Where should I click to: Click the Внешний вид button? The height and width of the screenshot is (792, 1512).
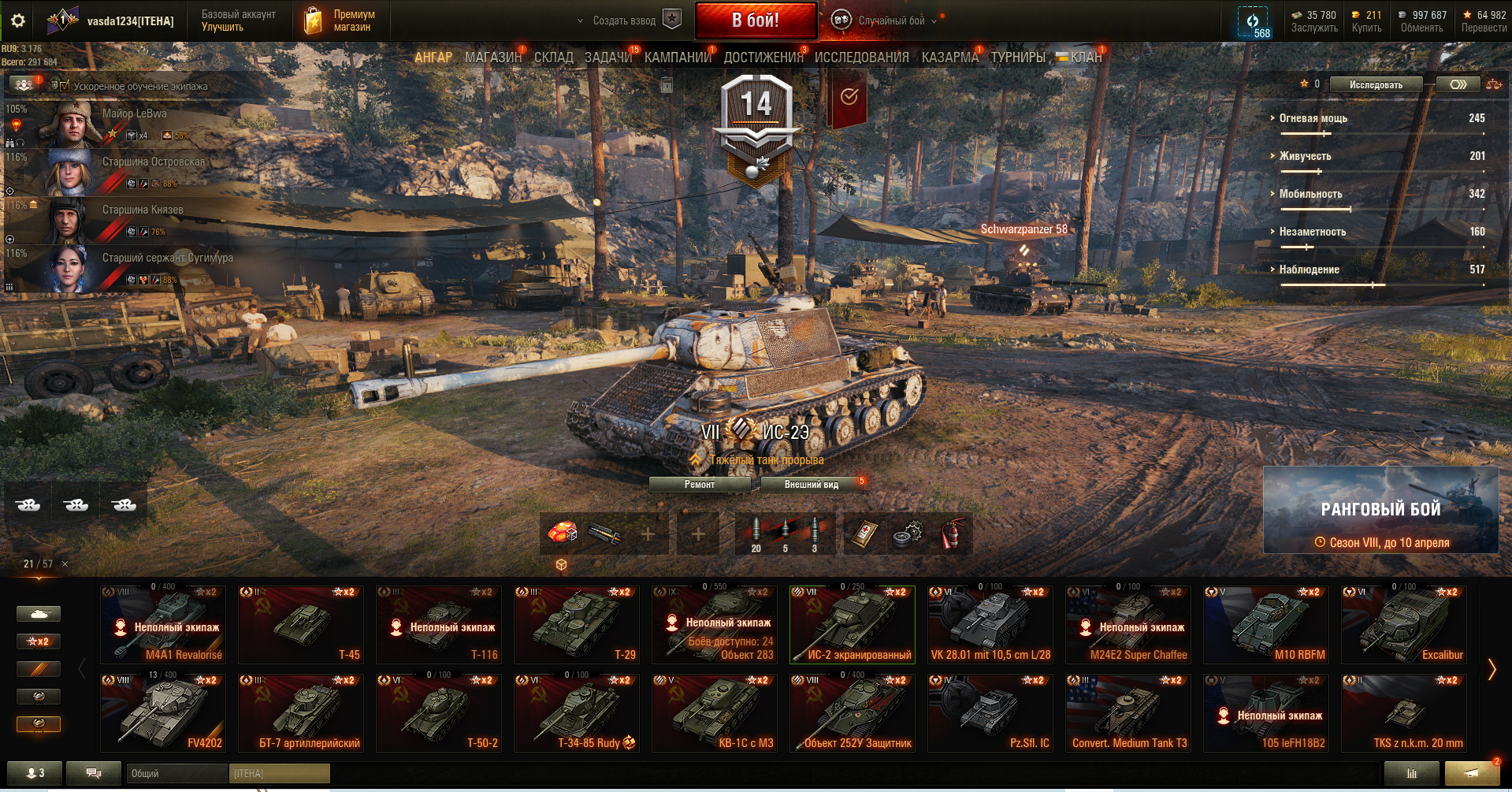[812, 485]
